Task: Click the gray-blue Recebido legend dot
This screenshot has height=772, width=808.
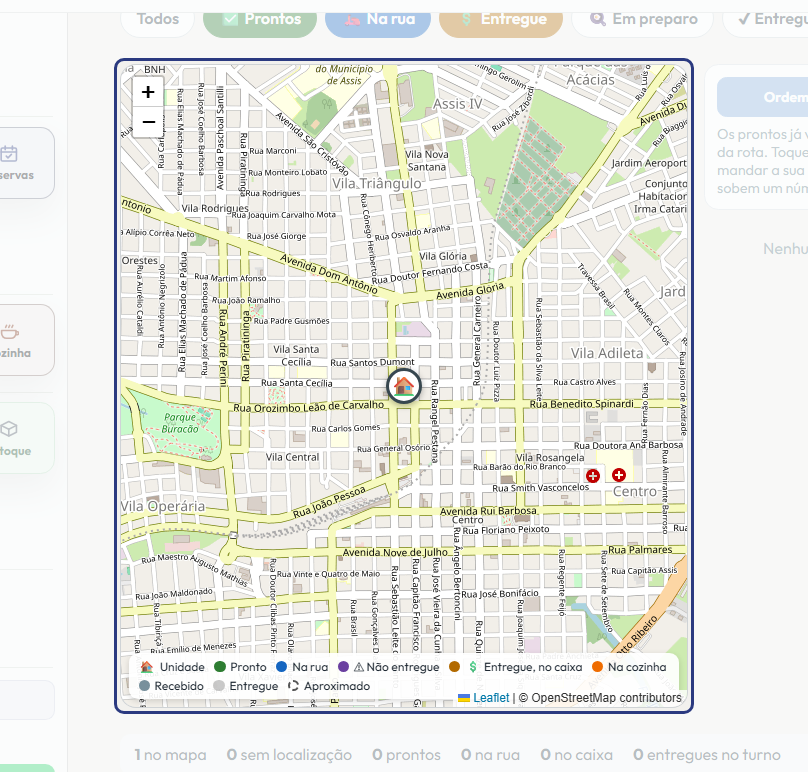Action: tap(144, 686)
